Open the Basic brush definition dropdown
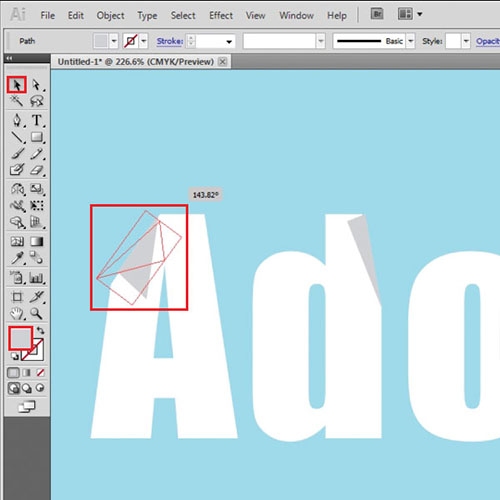The width and height of the screenshot is (500, 500). [411, 41]
